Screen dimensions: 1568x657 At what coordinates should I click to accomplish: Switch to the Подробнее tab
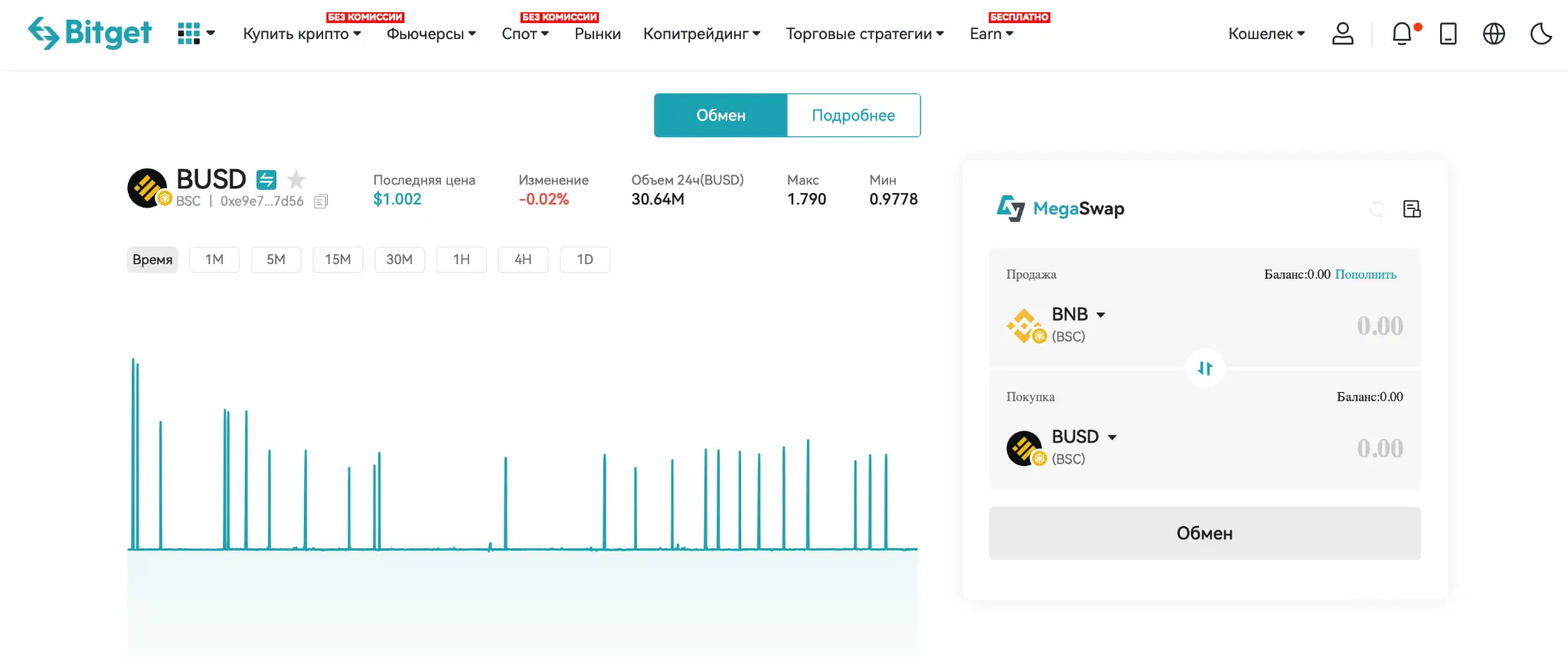(854, 116)
